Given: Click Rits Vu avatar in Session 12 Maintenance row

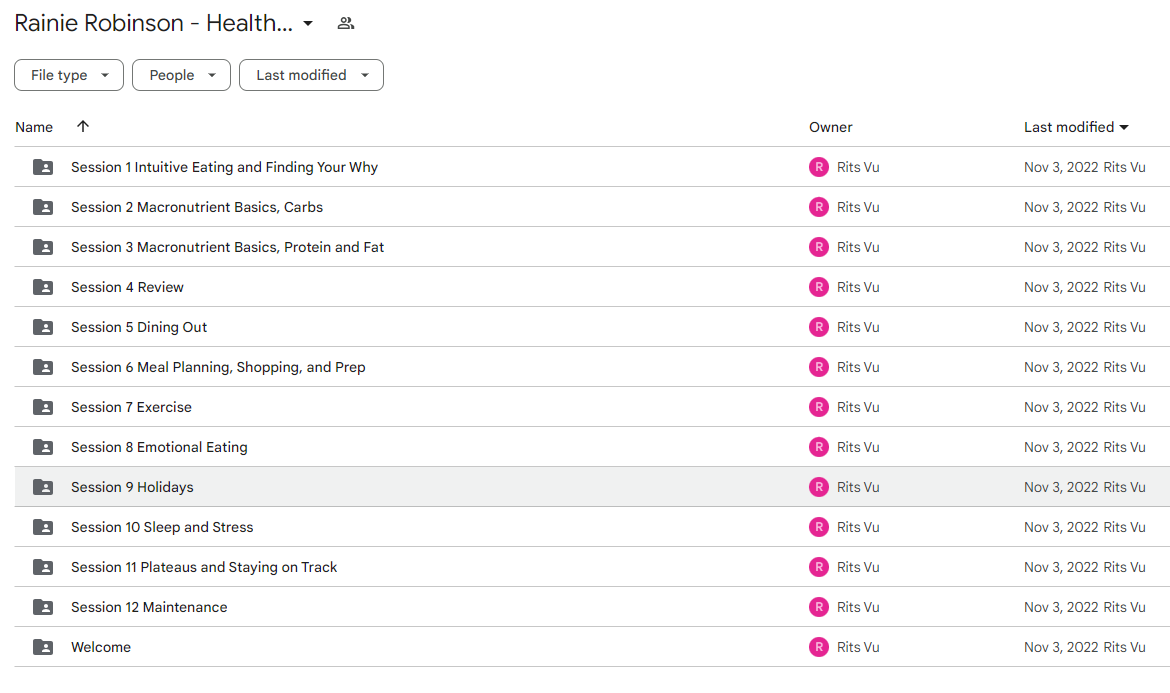Looking at the screenshot, I should click(x=819, y=607).
